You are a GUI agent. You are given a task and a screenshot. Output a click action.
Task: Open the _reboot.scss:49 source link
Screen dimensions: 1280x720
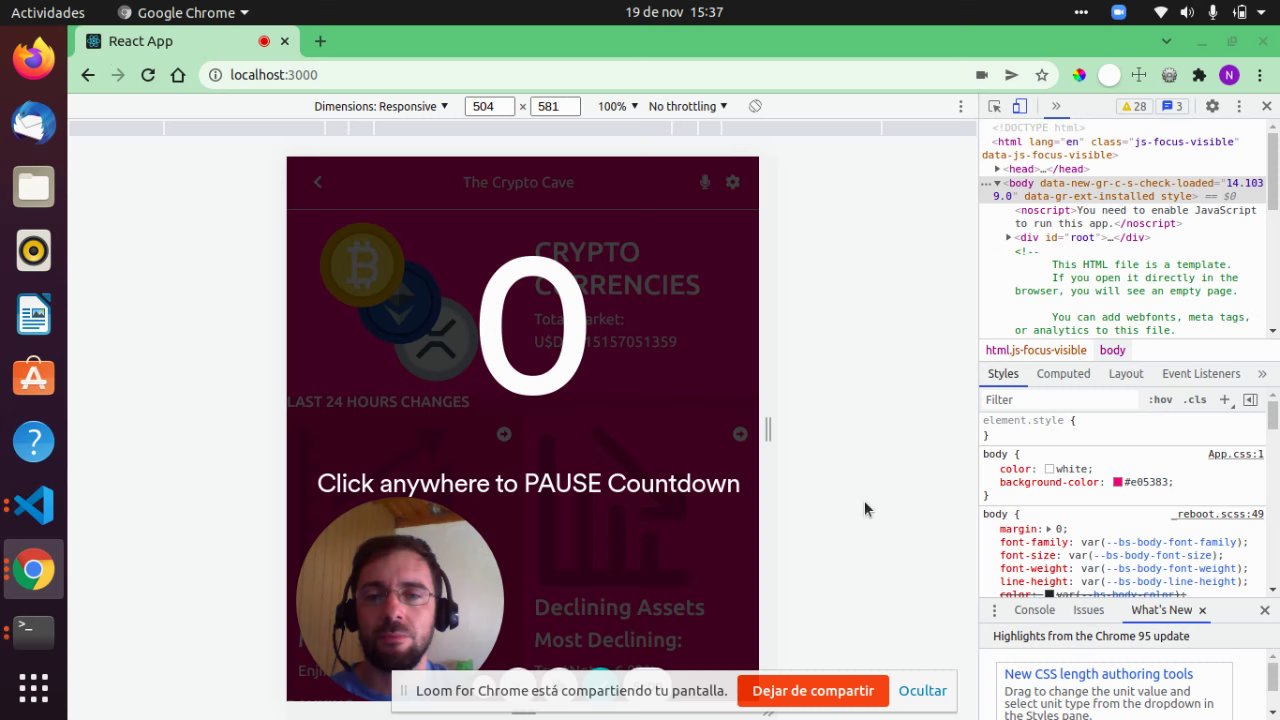(1218, 514)
